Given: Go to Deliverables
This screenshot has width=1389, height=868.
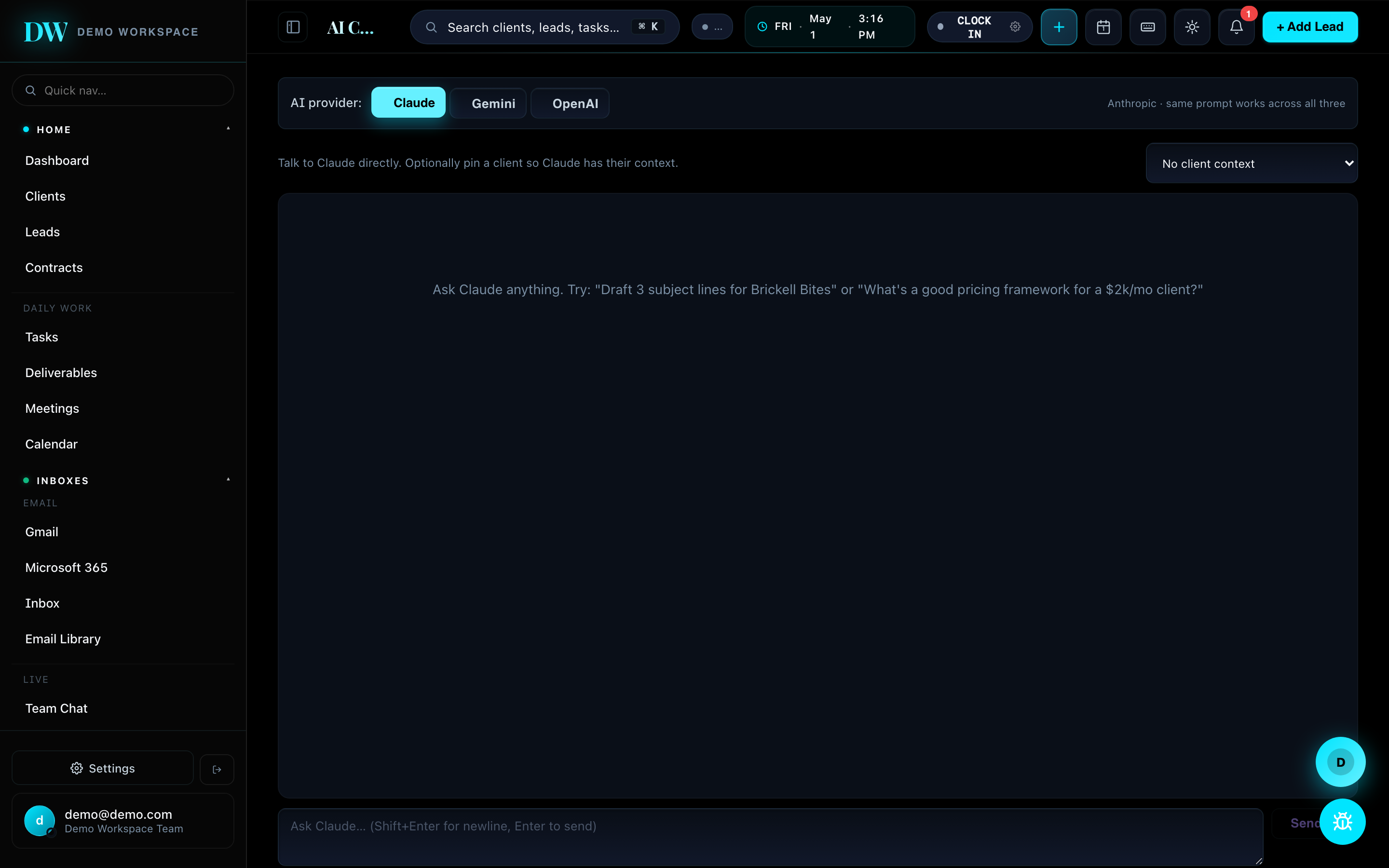Looking at the screenshot, I should tap(123, 373).
